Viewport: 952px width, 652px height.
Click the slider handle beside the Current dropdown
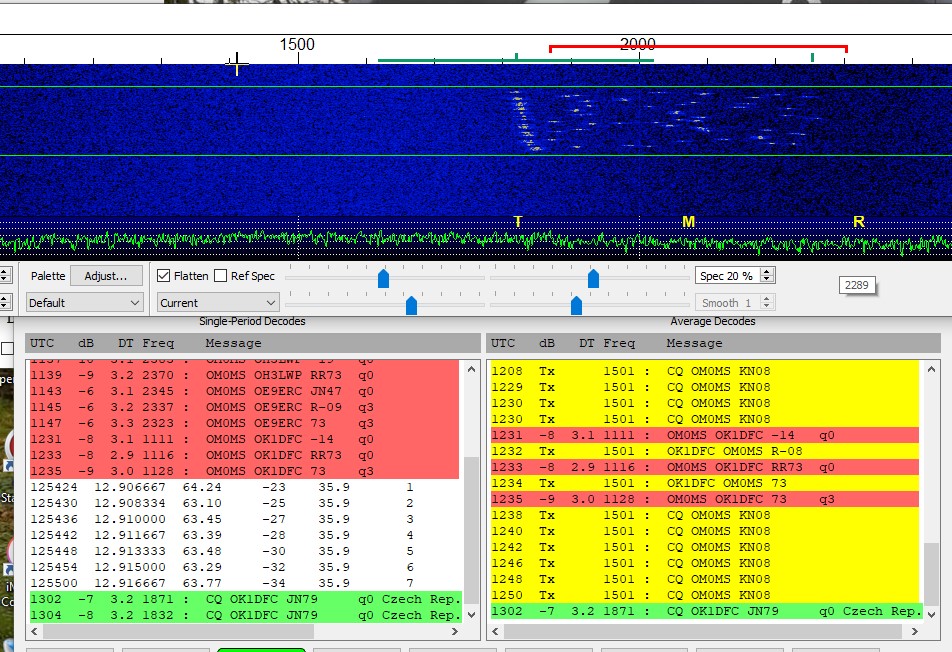(411, 305)
